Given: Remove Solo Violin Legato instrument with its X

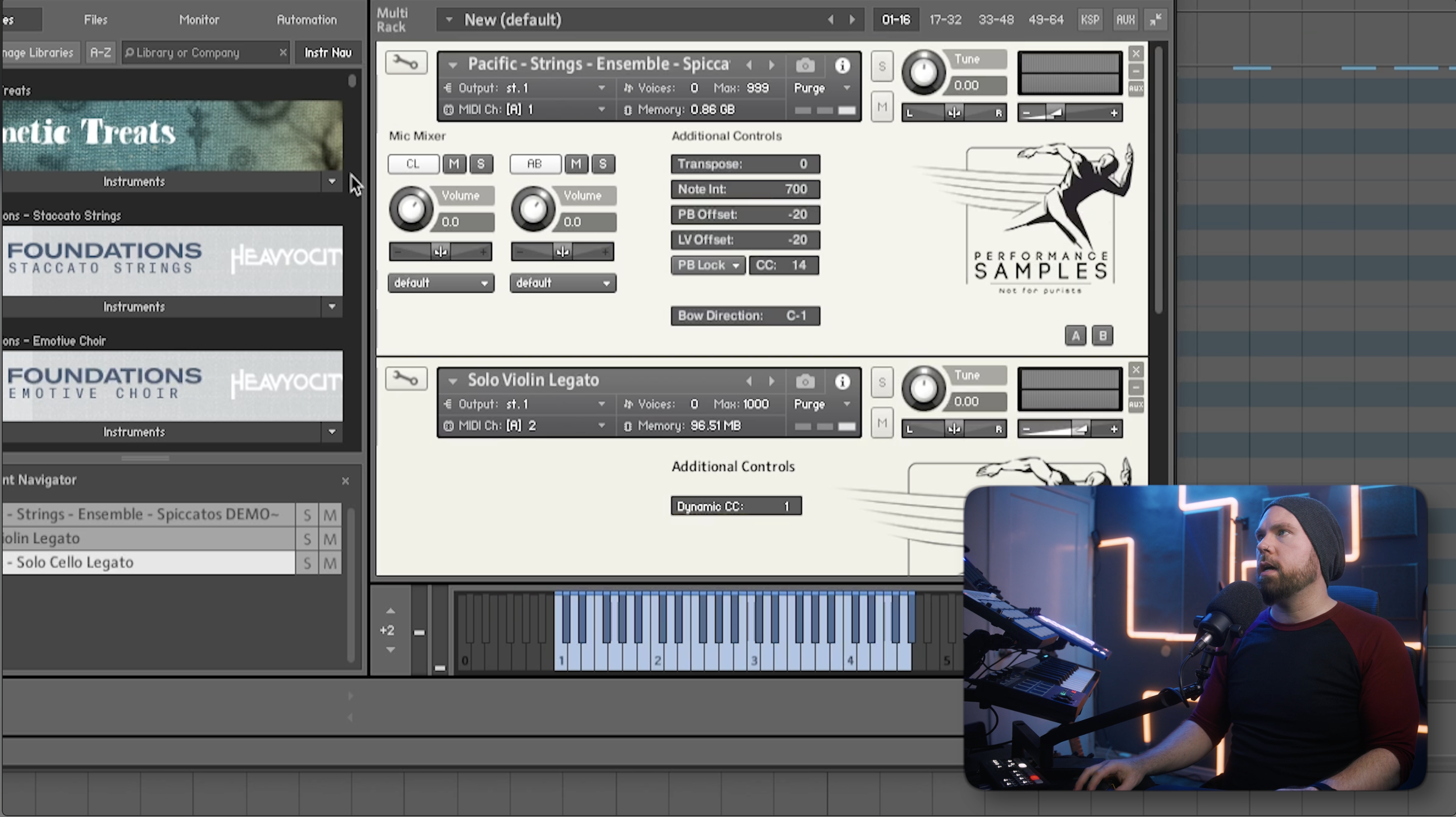Looking at the screenshot, I should pos(1135,370).
